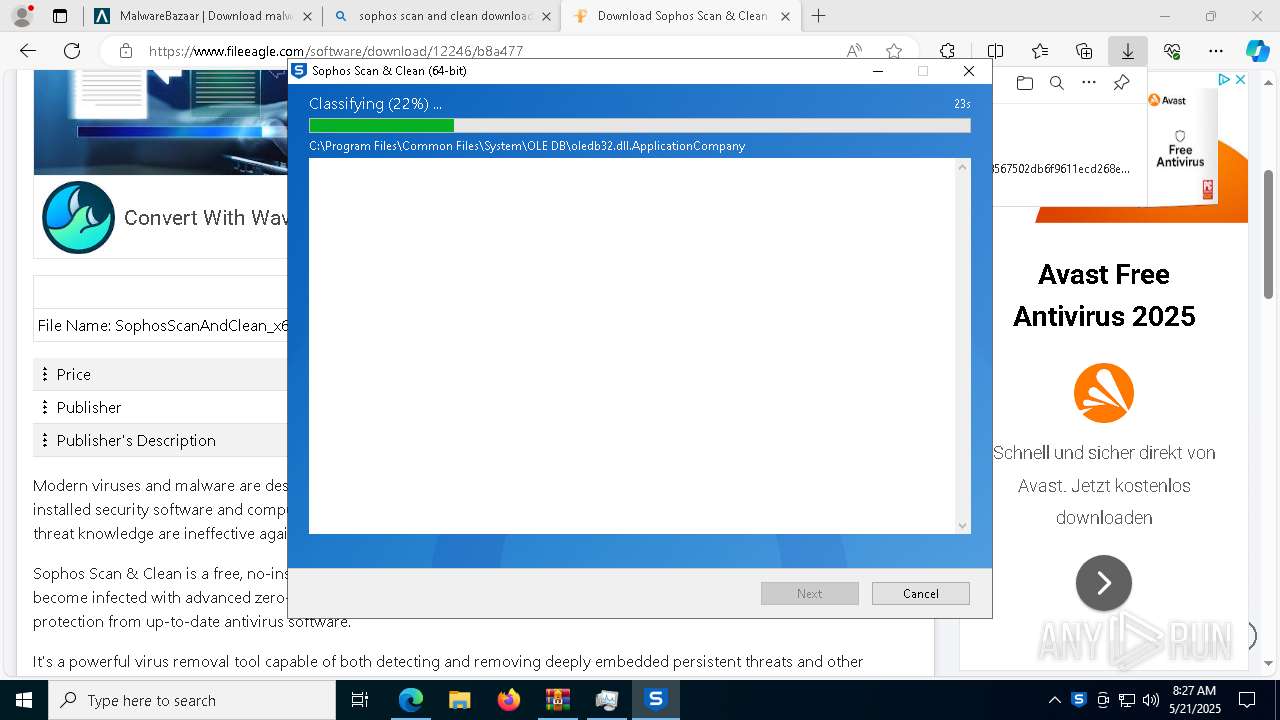The width and height of the screenshot is (1280, 720).
Task: Click the taskbar search box
Action: 191,700
